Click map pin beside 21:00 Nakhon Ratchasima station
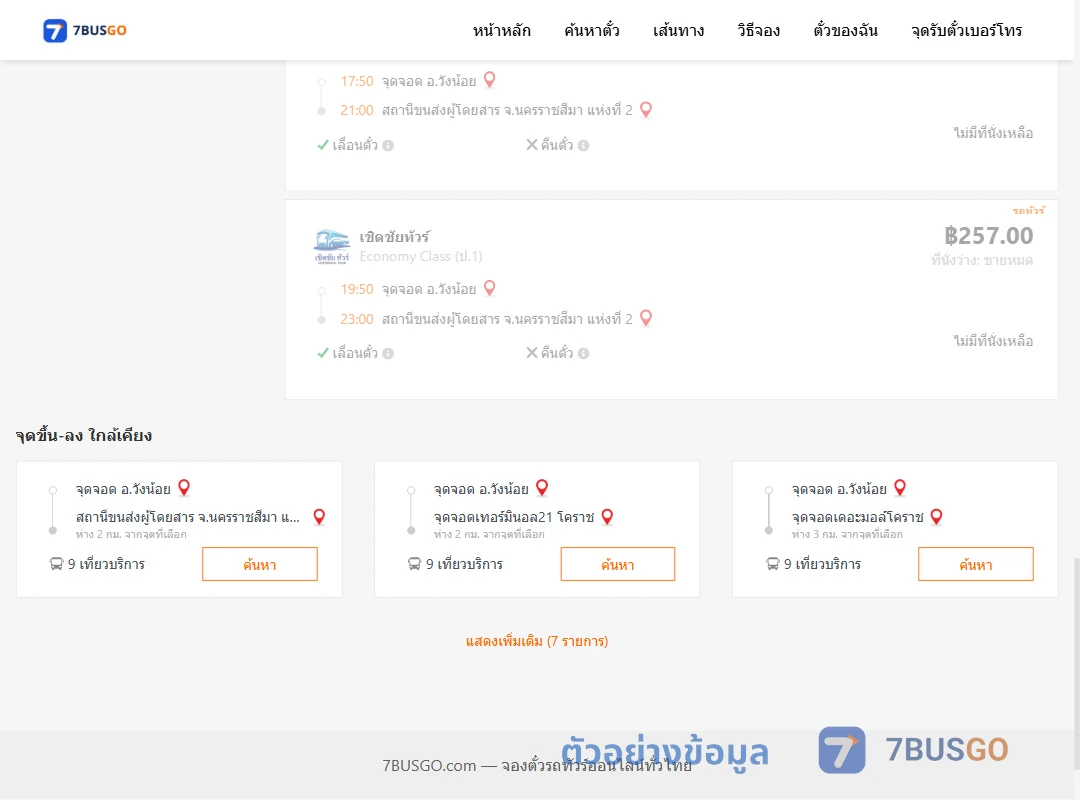 tap(646, 110)
